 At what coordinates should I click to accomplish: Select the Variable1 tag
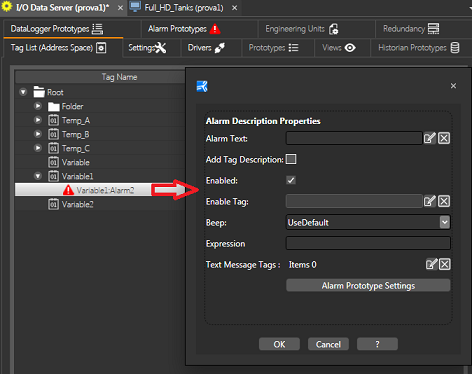coord(77,176)
